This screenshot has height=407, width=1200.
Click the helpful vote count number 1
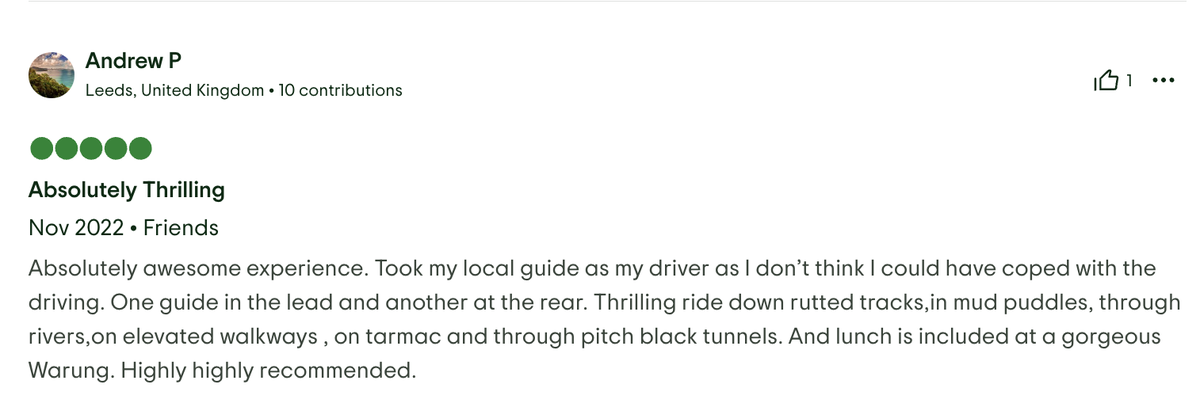coord(1128,81)
